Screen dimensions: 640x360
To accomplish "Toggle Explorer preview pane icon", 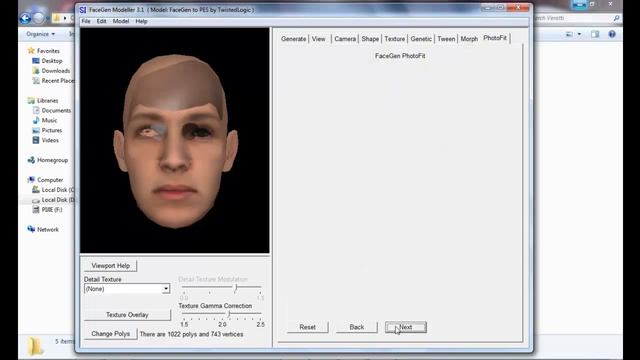I will [x=595, y=34].
